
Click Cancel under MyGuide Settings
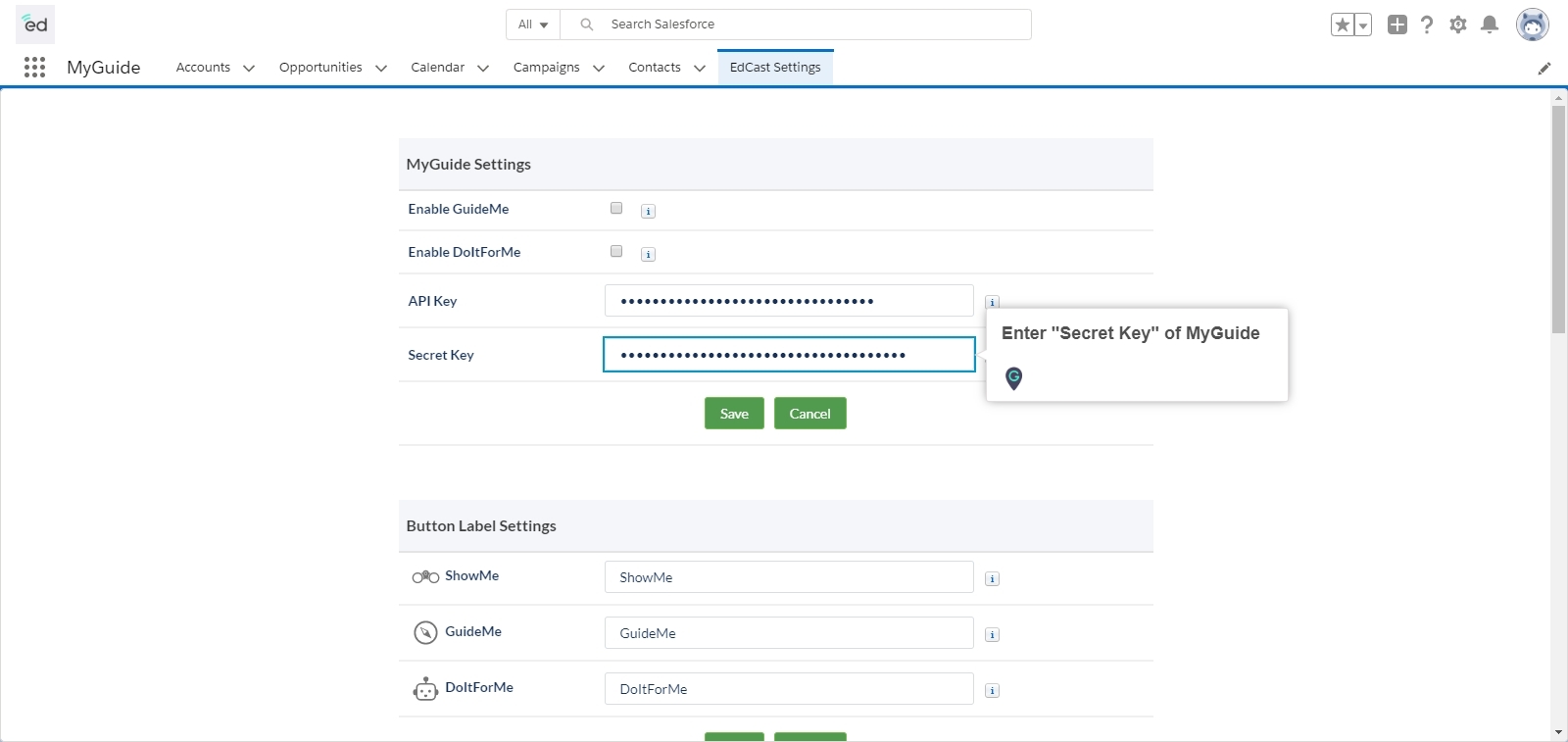click(x=810, y=414)
